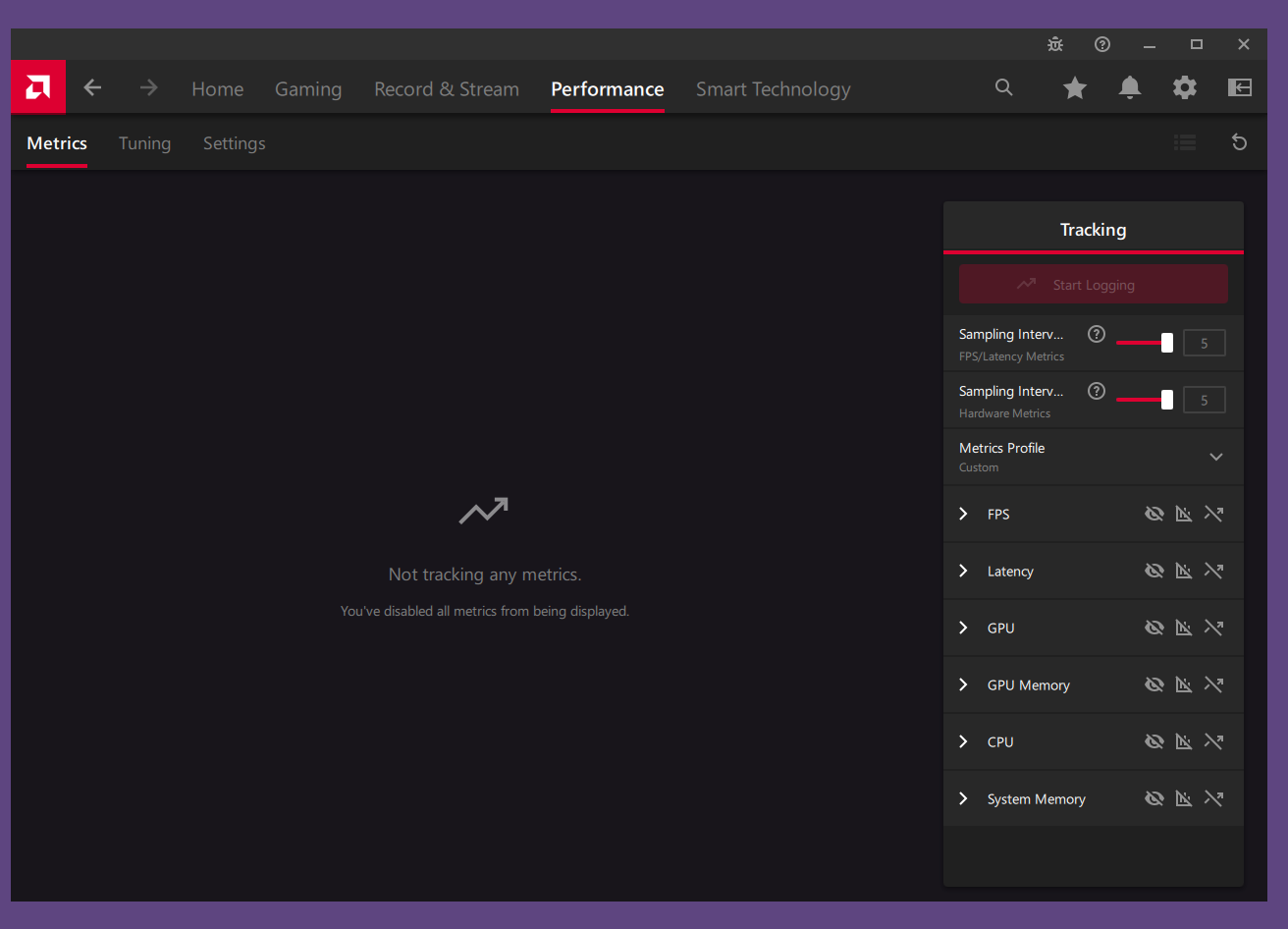Go forward with the right arrow
This screenshot has height=929, width=1288.
(x=149, y=88)
